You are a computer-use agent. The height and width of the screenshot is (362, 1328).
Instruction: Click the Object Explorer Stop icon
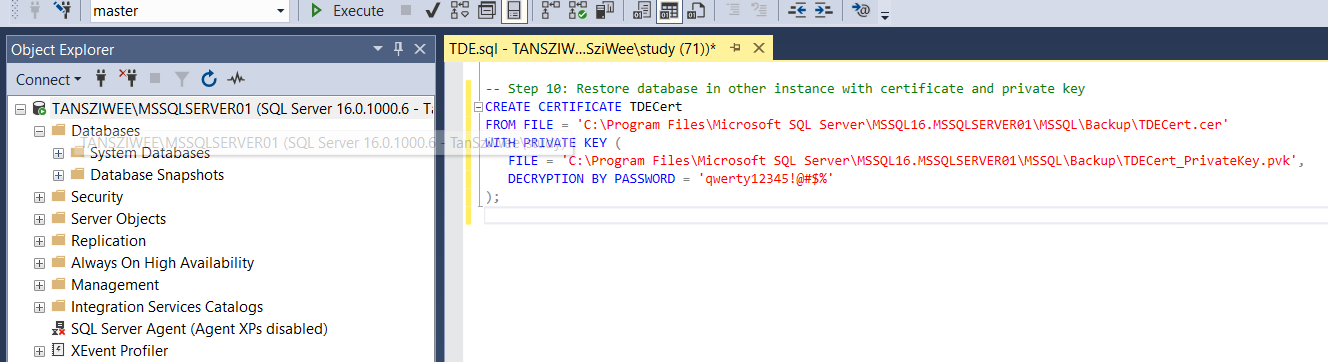155,78
